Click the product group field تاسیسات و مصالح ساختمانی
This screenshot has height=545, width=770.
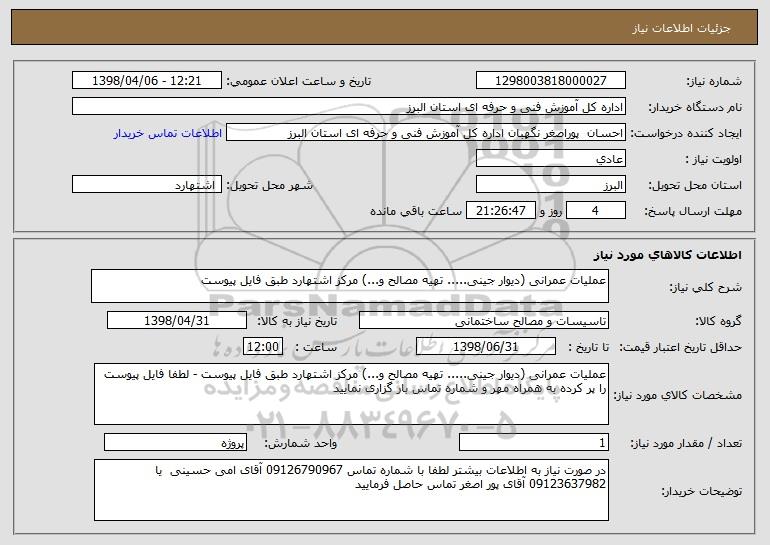[x=484, y=321]
